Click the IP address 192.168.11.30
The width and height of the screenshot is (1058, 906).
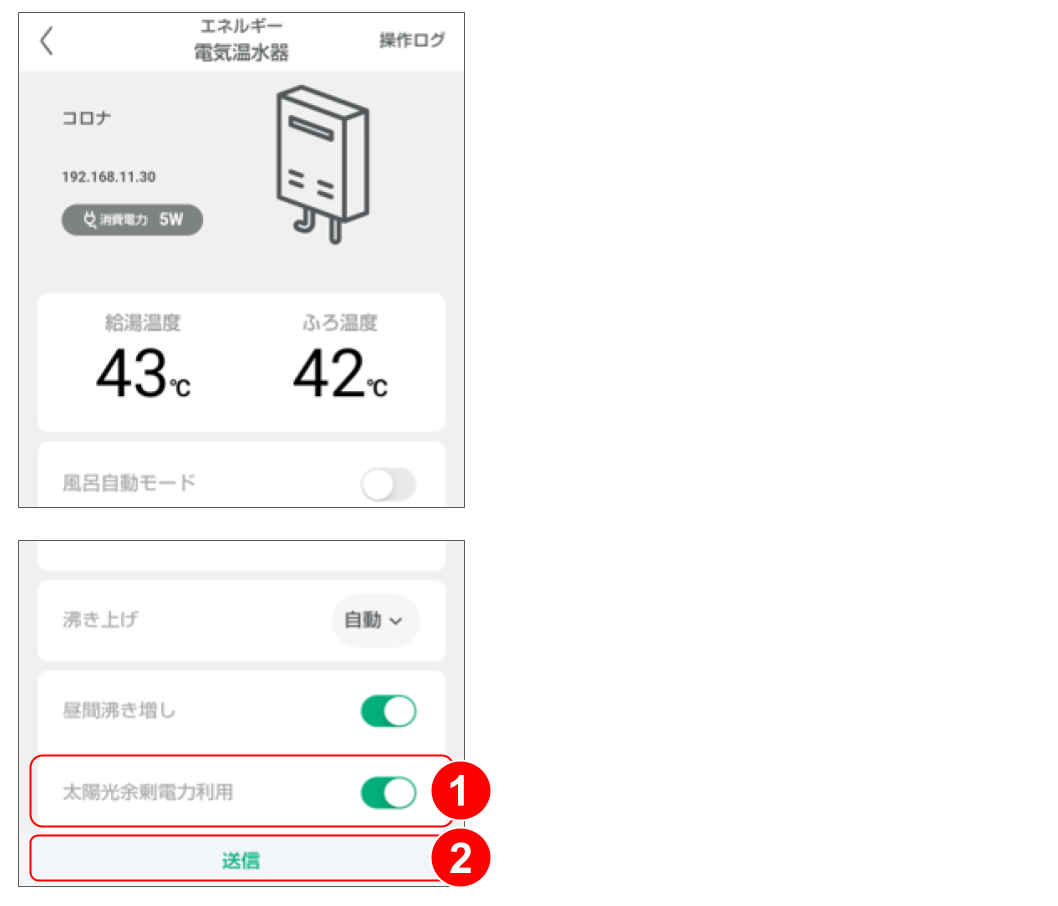coord(108,177)
